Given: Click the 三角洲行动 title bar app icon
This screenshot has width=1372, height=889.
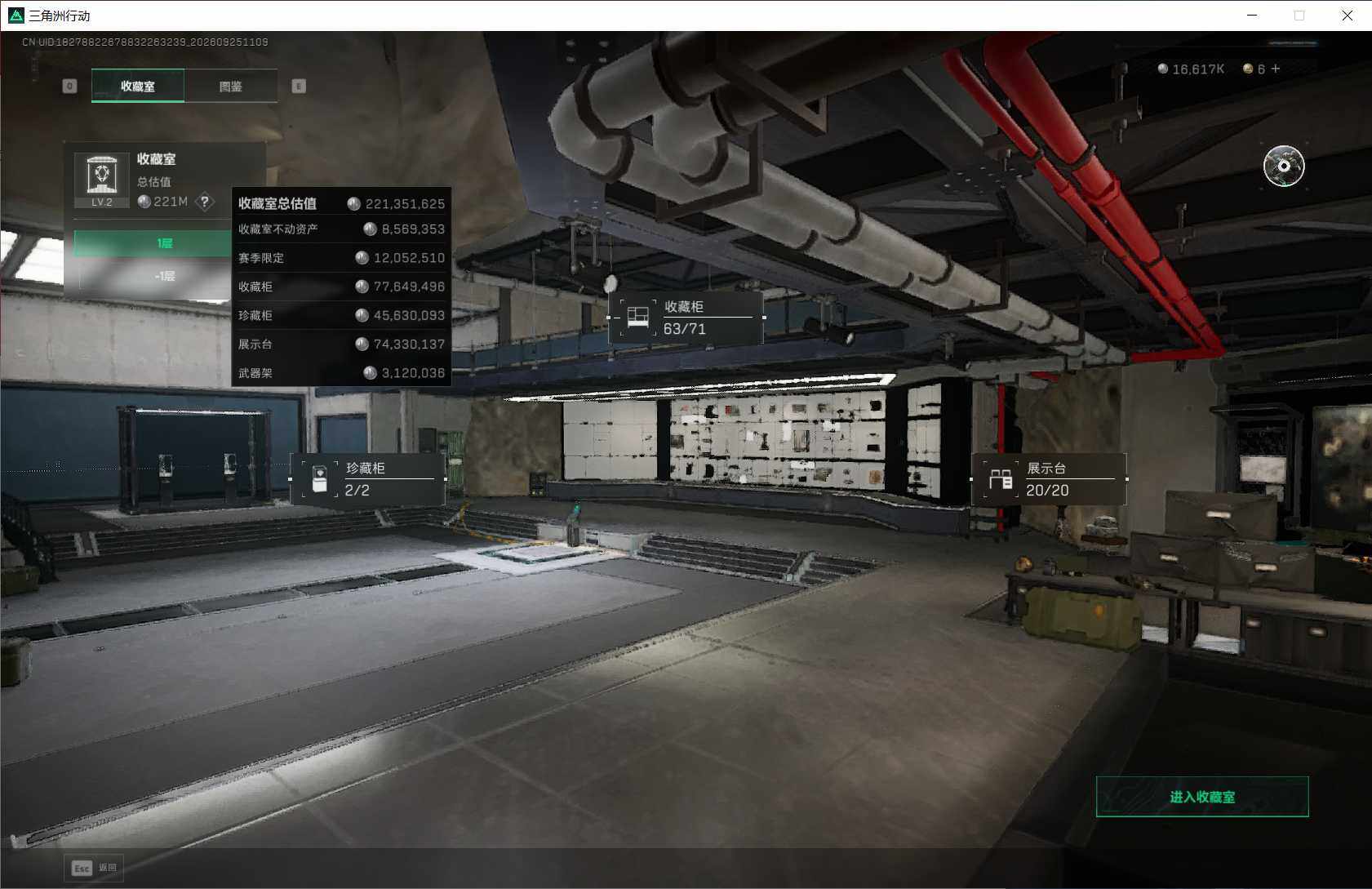Looking at the screenshot, I should [16, 16].
